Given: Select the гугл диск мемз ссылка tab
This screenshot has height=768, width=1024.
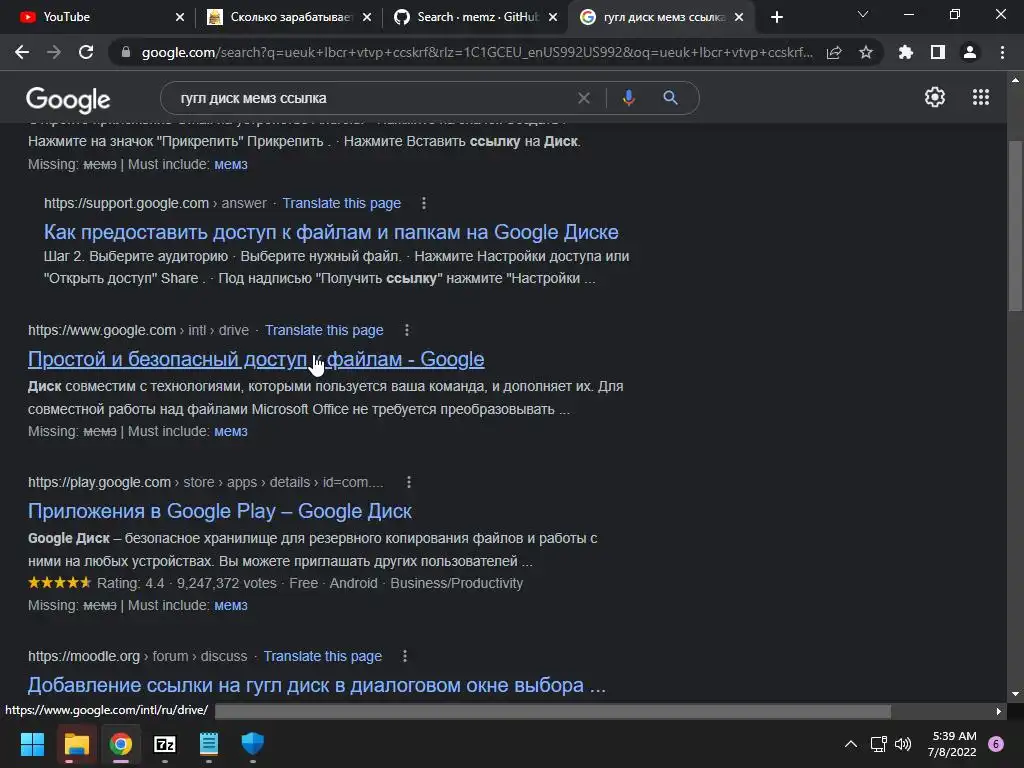Looking at the screenshot, I should (660, 17).
